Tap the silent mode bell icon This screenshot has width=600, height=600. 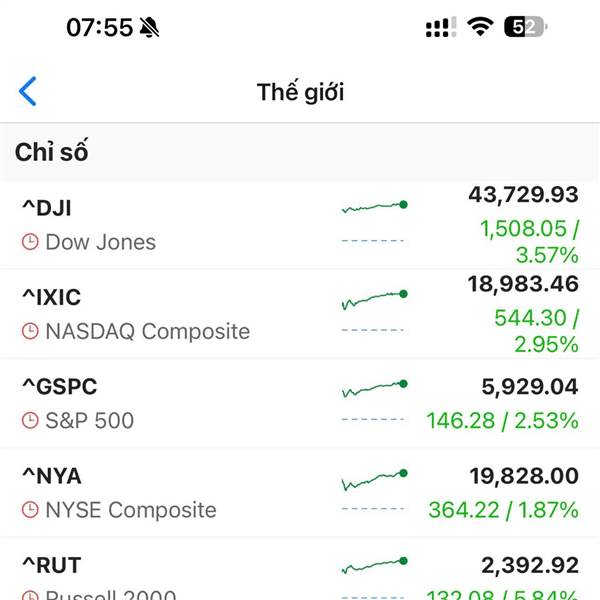point(149,28)
